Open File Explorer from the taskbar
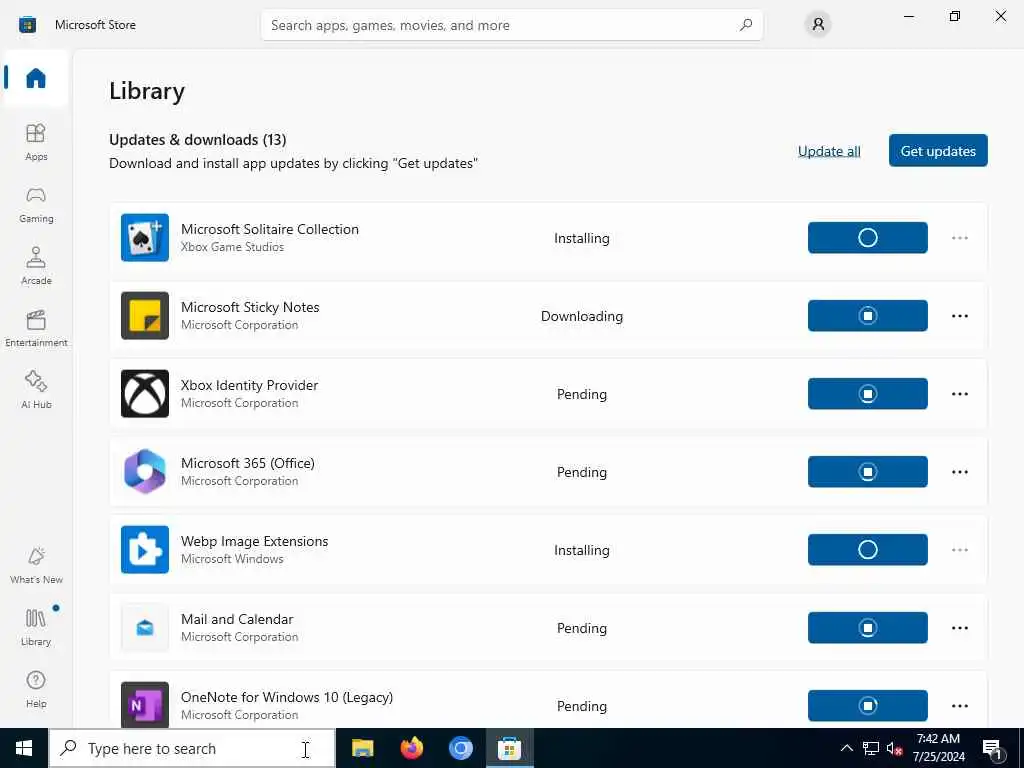Image resolution: width=1024 pixels, height=768 pixels. [x=362, y=748]
